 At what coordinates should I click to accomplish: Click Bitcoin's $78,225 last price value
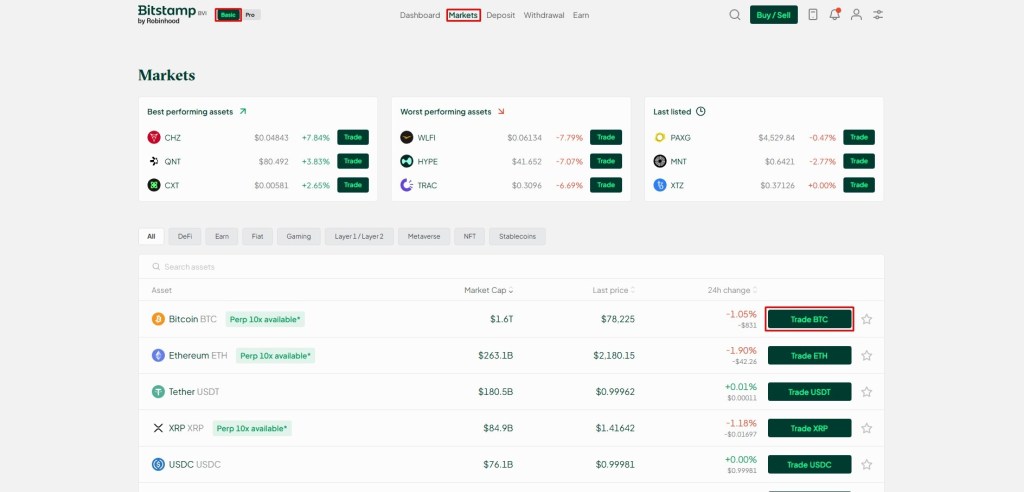coord(618,319)
